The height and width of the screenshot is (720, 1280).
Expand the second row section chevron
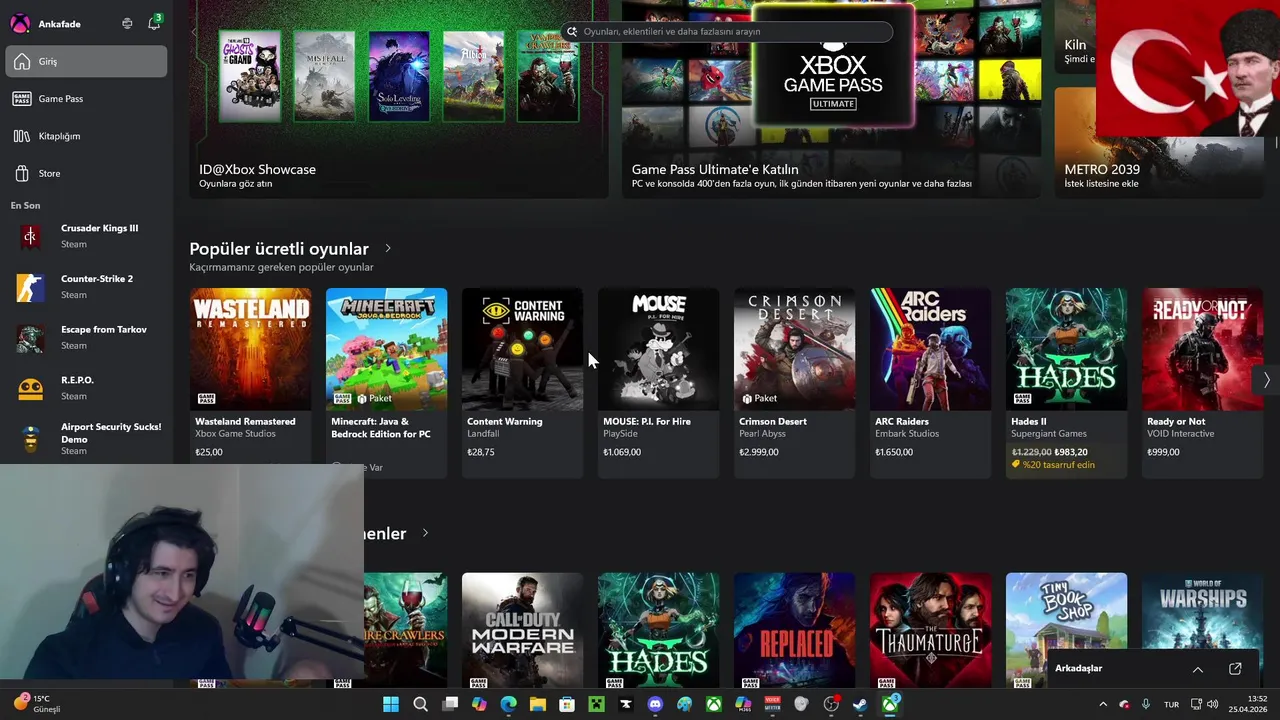(425, 533)
